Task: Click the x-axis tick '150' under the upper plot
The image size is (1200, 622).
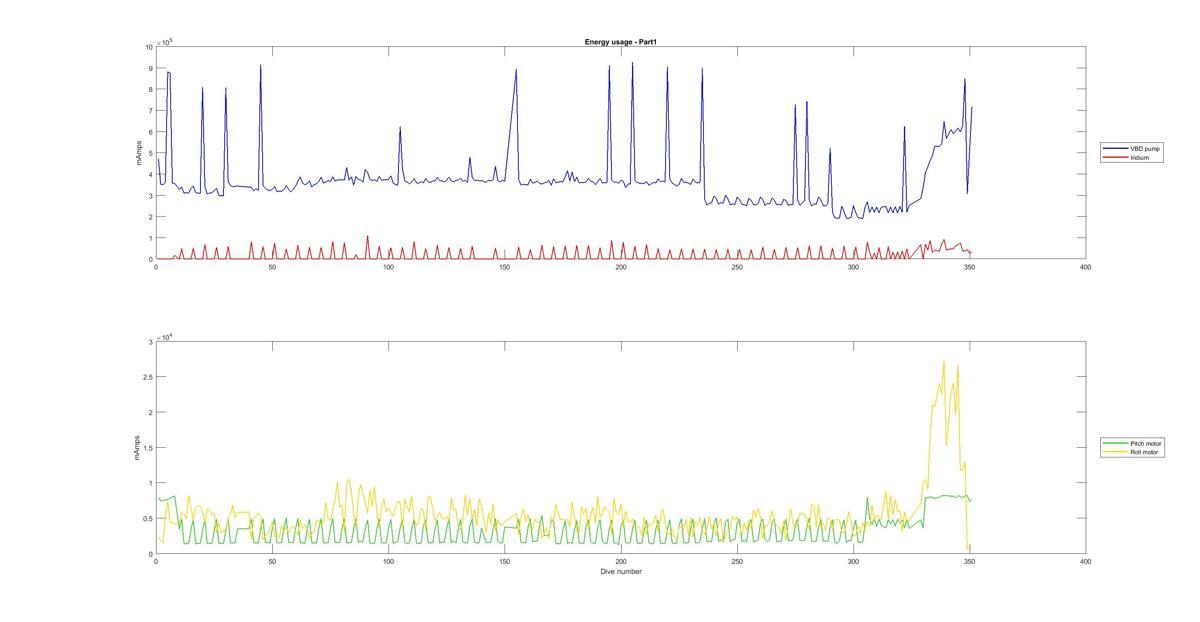Action: pos(504,267)
